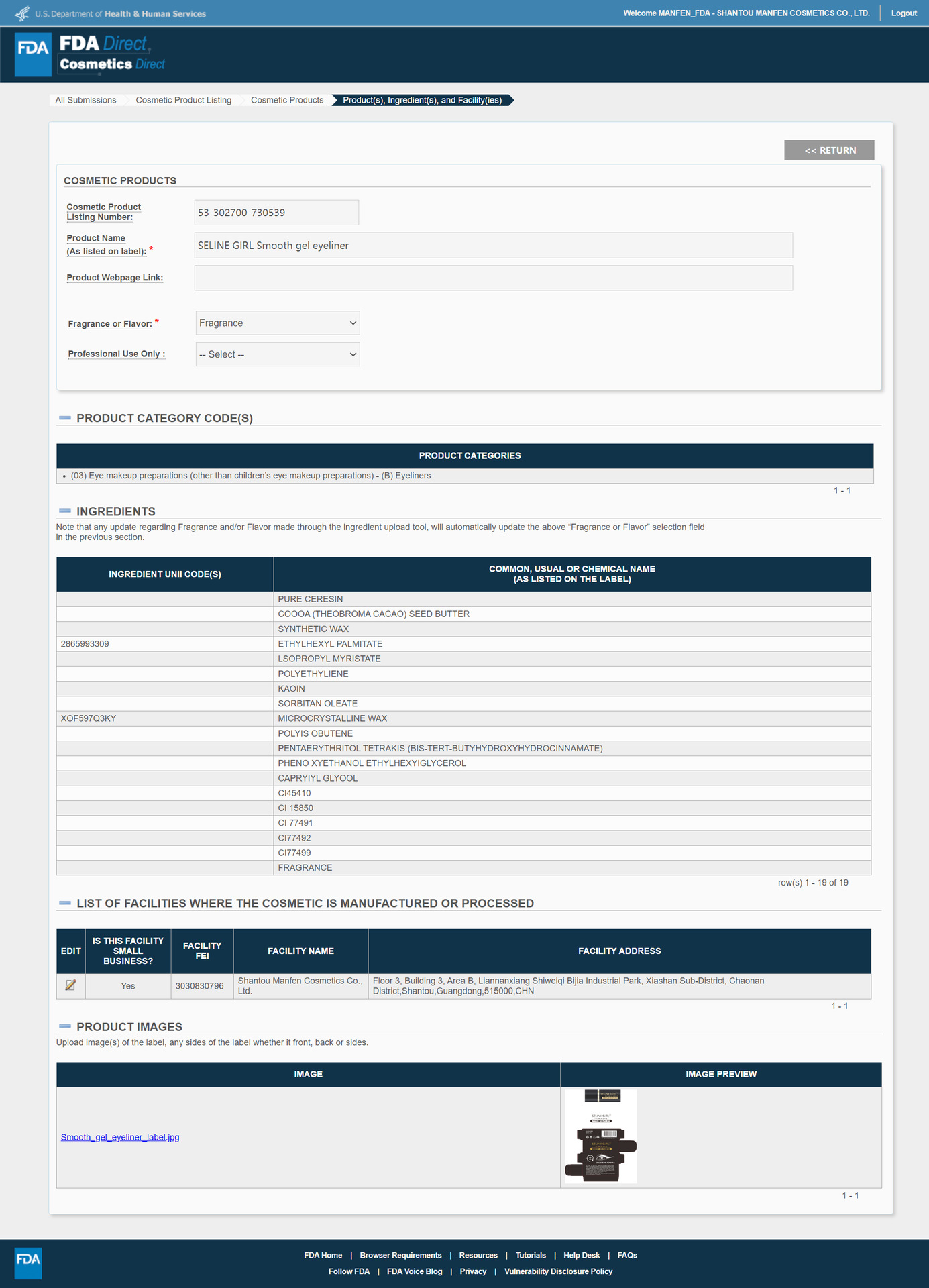929x1288 pixels.
Task: Click the Product Name input field
Action: coord(494,246)
